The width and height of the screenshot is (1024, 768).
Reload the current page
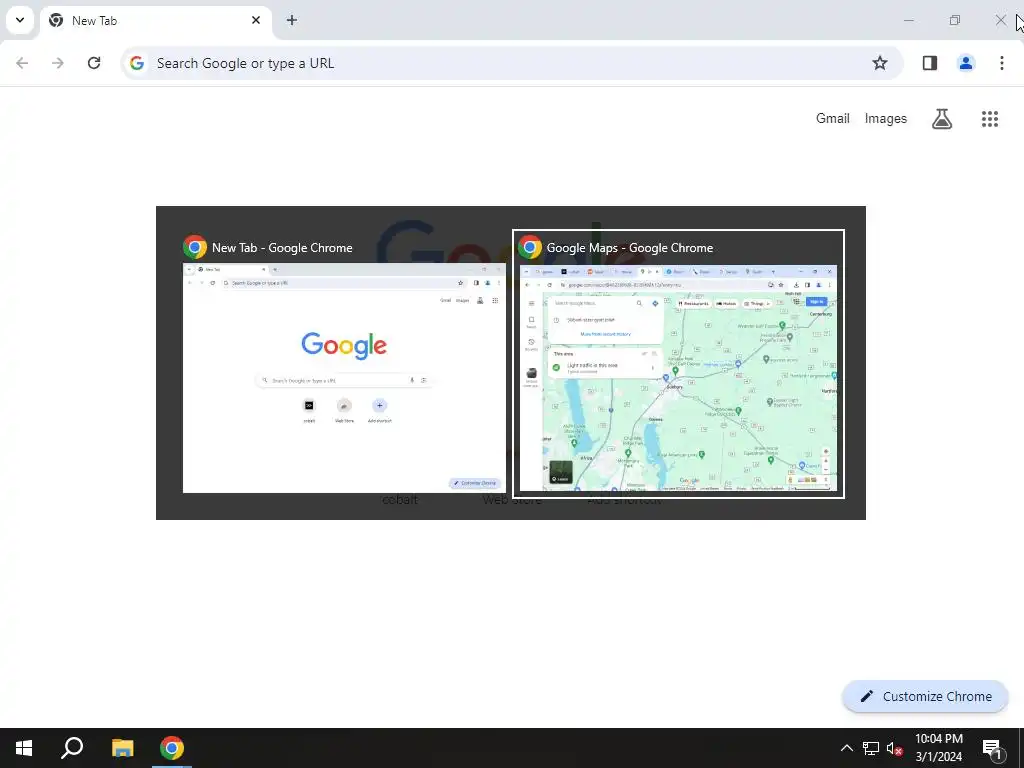click(x=94, y=63)
